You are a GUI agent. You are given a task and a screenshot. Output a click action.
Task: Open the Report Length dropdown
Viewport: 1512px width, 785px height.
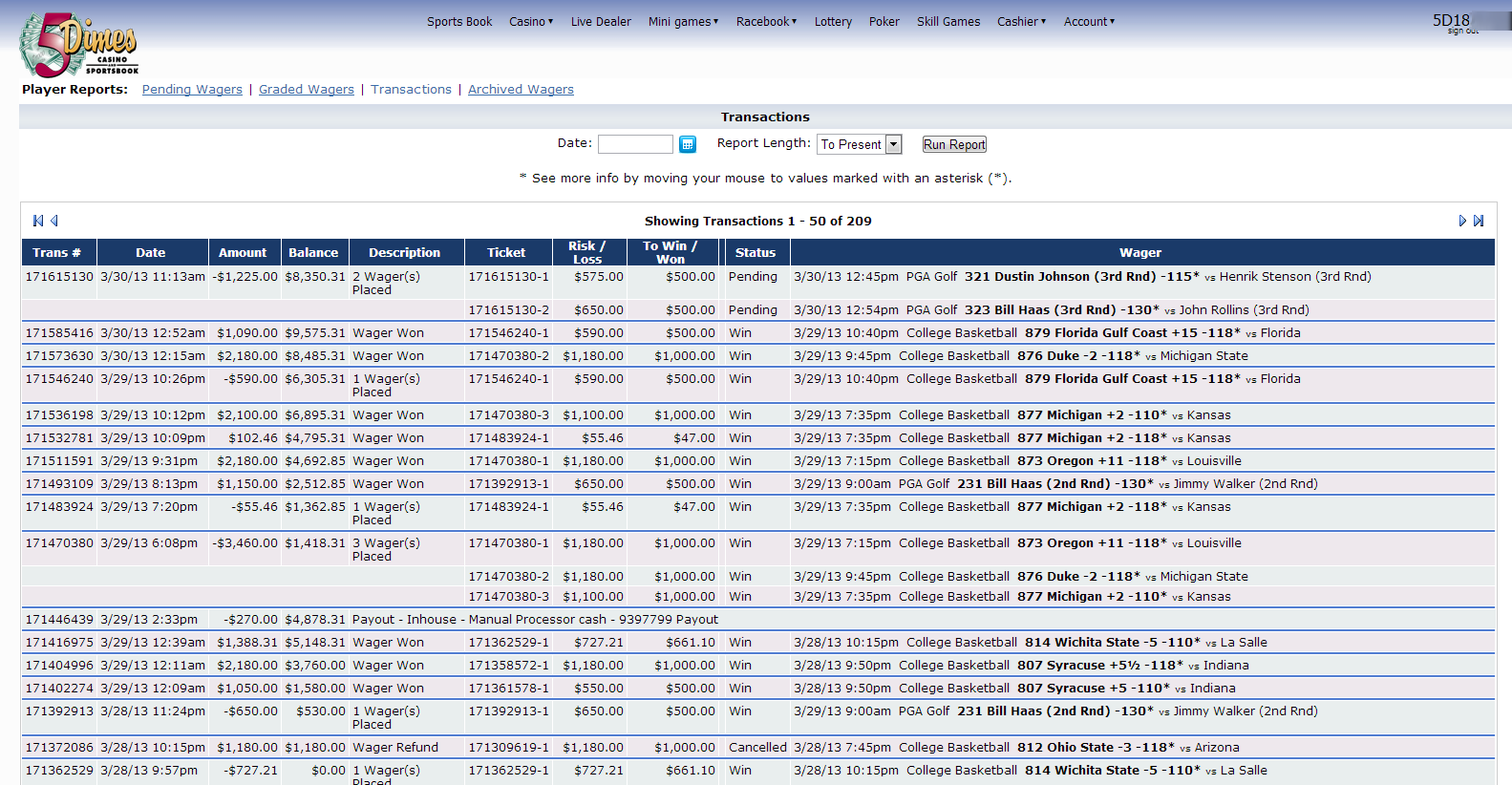click(x=860, y=144)
